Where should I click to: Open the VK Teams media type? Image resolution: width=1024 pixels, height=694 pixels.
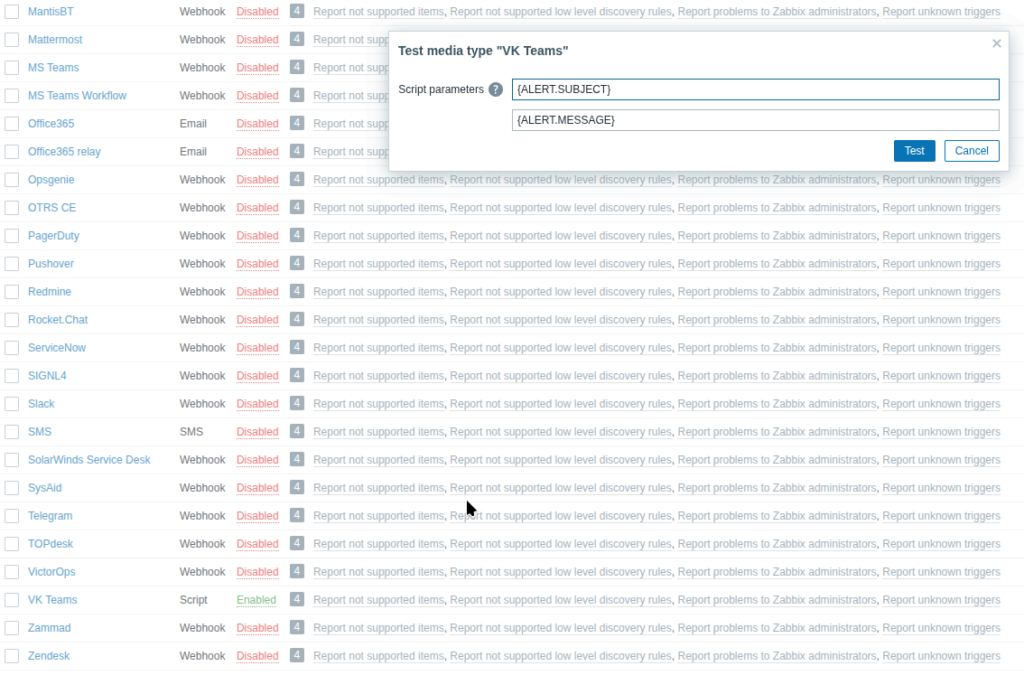(52, 600)
